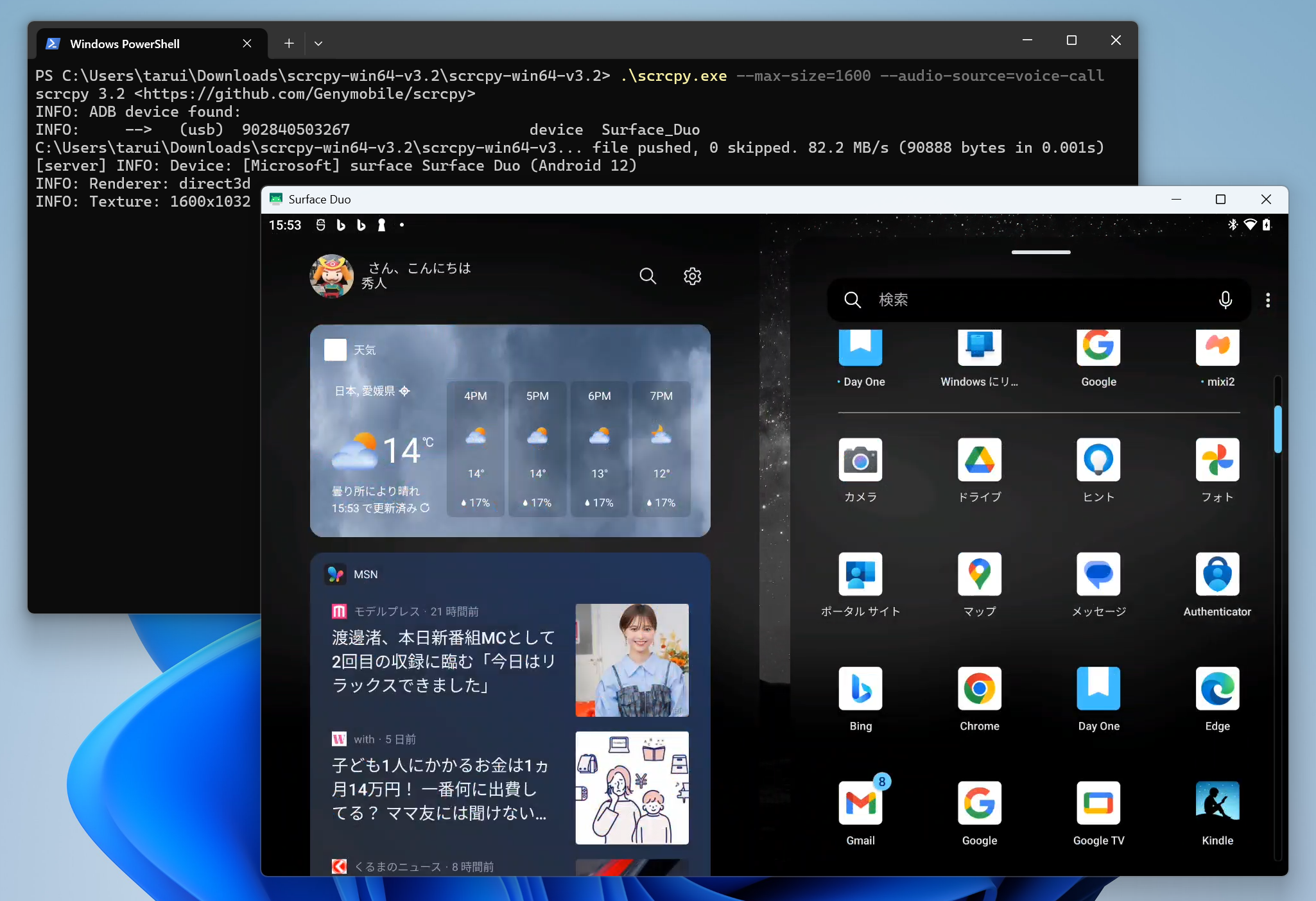Screen dimensions: 1316x901
Task: Select the Windows PowerShell tab
Action: coord(124,44)
